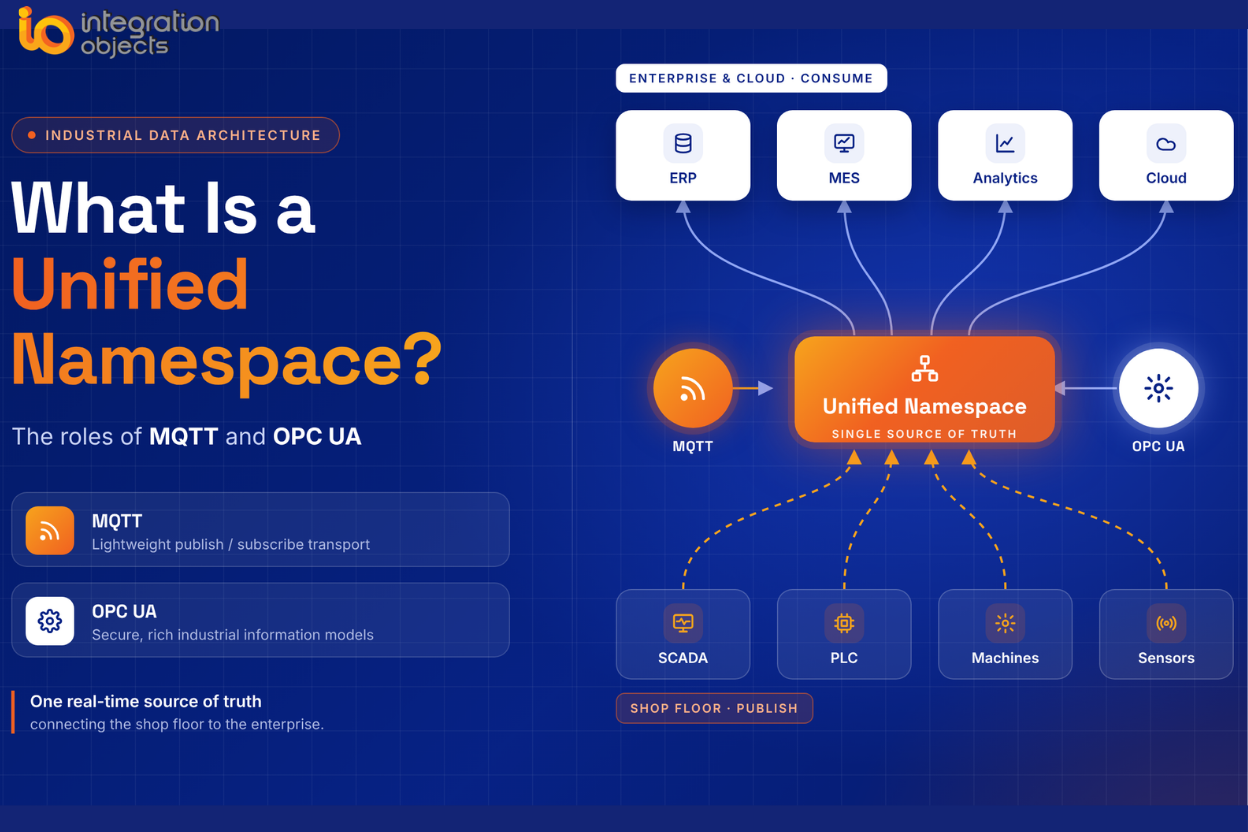Click 'OPC UA' label under white circle
Viewport: 1248px width, 832px height.
1158,446
